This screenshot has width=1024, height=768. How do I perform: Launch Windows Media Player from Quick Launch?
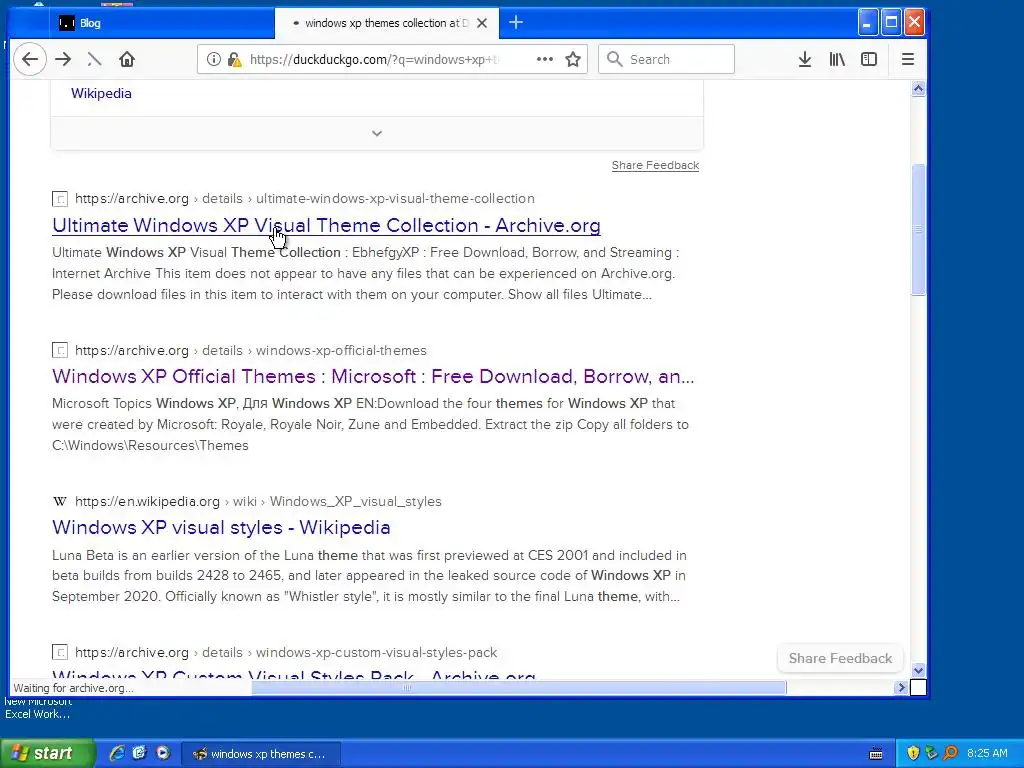(163, 753)
